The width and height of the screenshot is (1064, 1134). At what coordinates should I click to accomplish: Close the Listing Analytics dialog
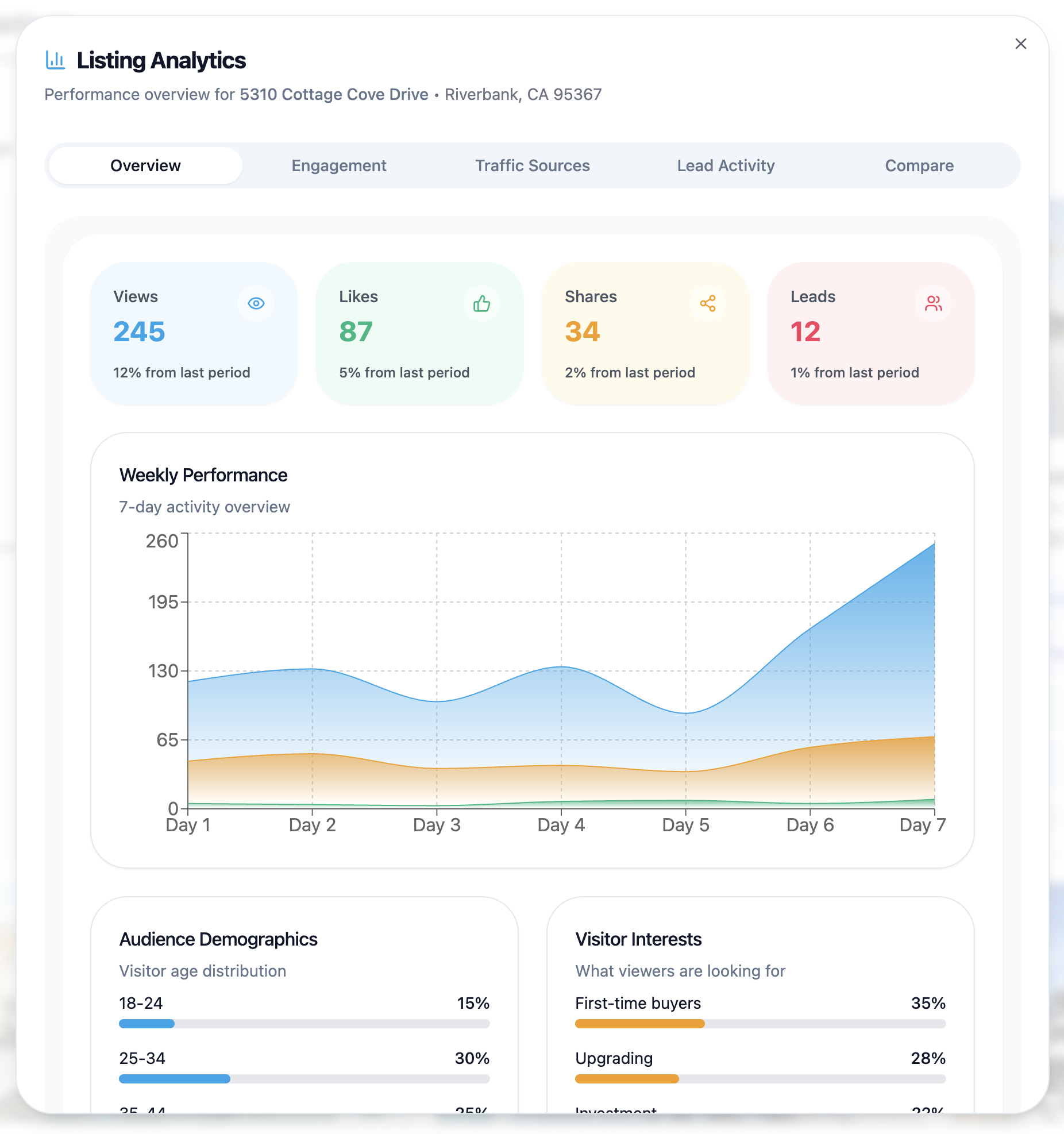tap(1021, 44)
